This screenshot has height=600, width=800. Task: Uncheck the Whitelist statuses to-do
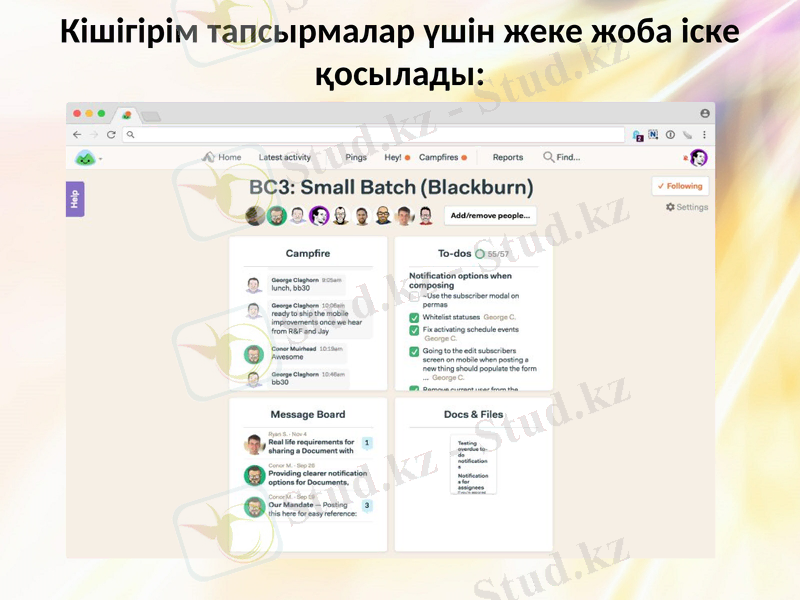(x=414, y=318)
